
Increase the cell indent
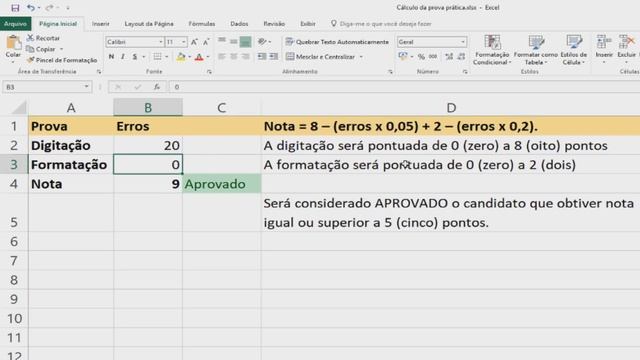tap(274, 57)
